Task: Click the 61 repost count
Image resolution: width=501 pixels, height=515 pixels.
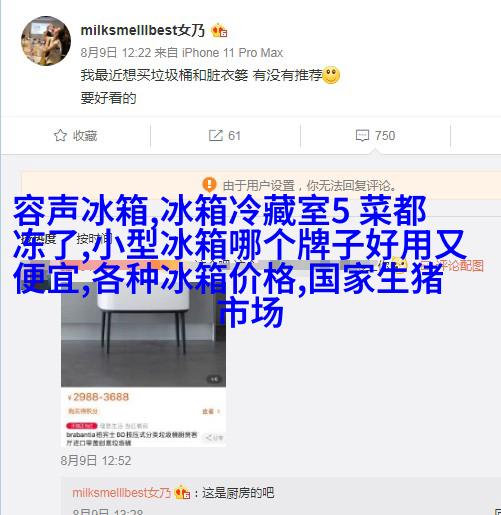Action: (234, 136)
